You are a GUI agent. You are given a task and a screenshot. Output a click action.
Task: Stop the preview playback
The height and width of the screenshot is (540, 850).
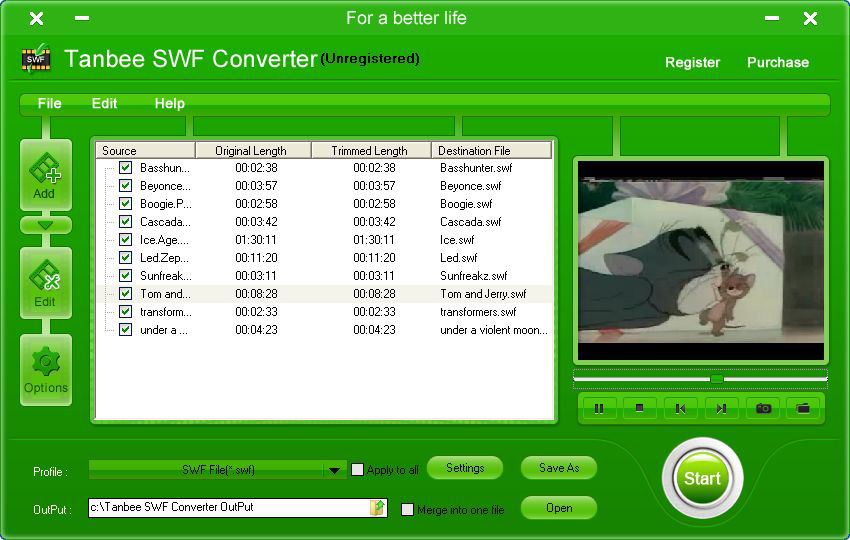(640, 408)
